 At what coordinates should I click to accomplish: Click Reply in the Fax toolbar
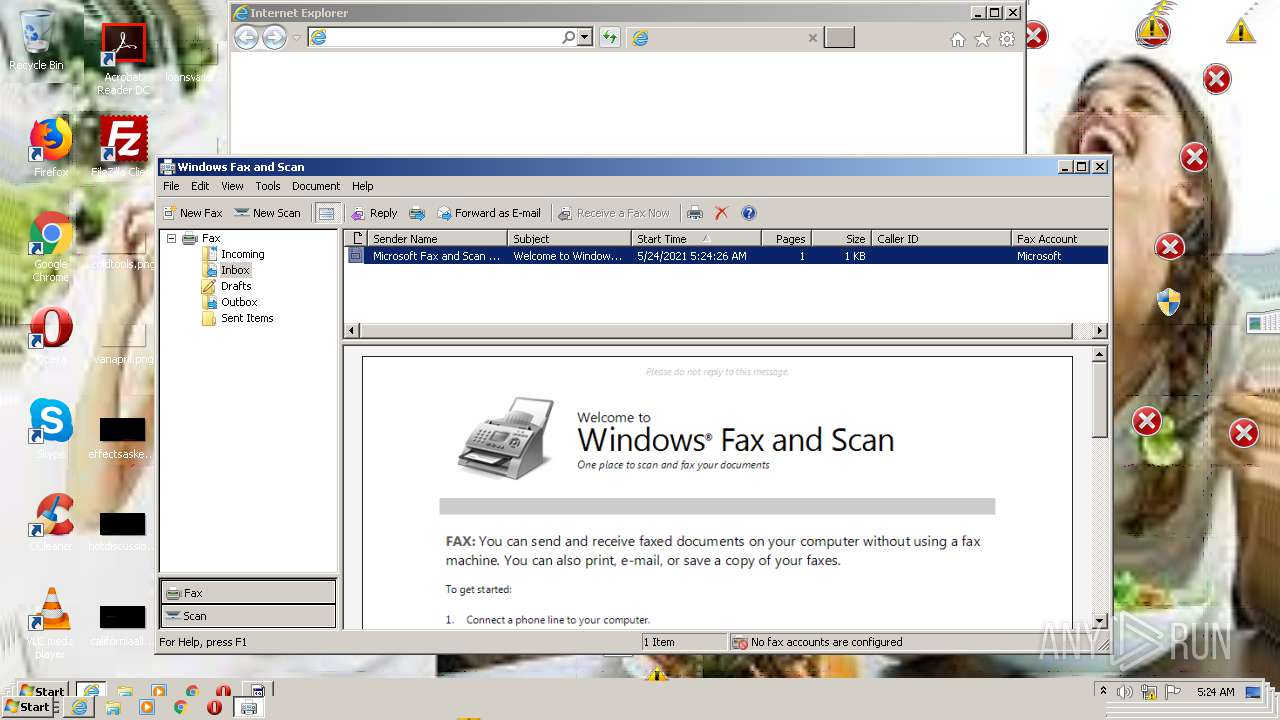(x=374, y=213)
